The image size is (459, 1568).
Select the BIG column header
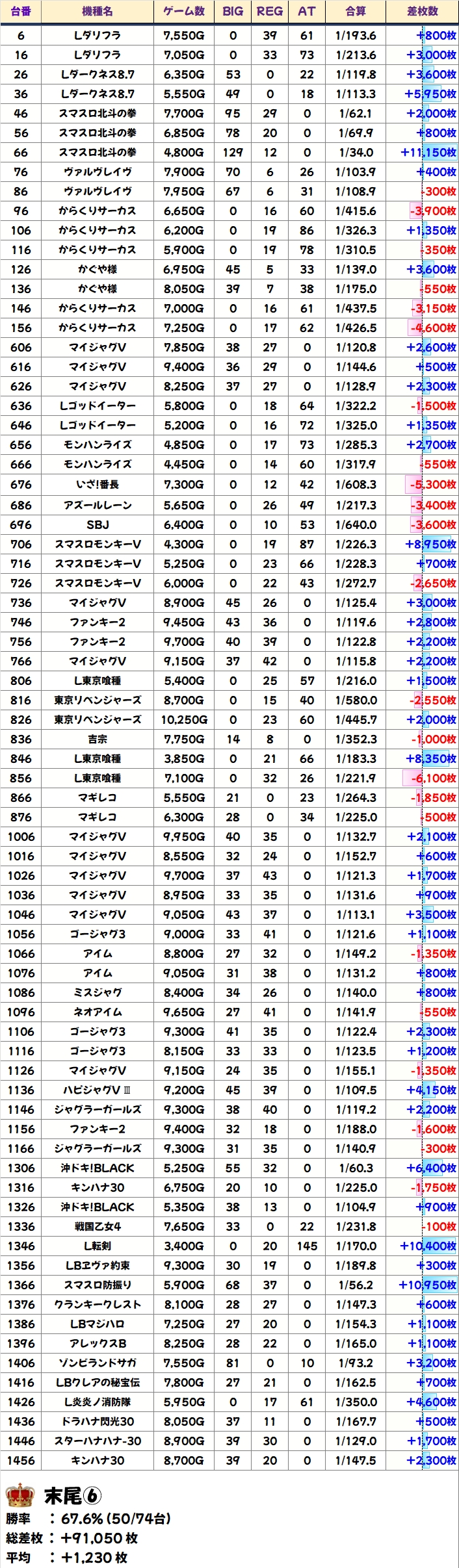(x=233, y=11)
